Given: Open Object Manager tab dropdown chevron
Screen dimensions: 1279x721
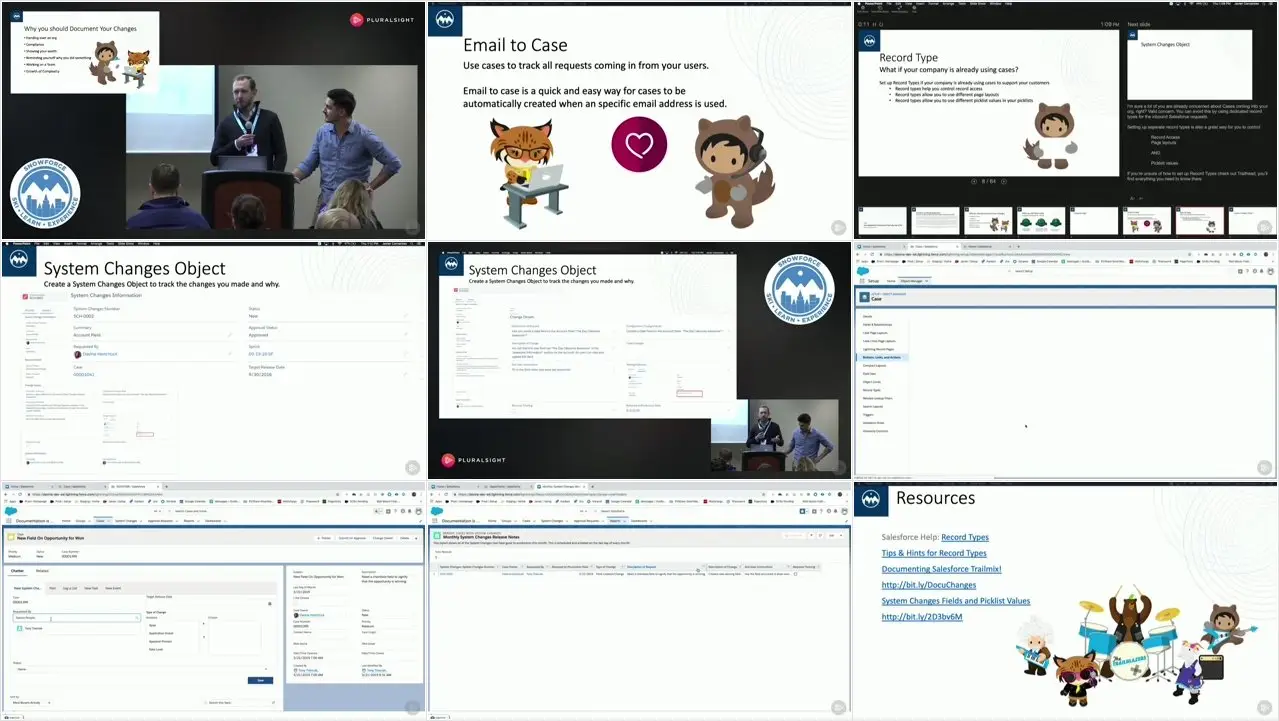Looking at the screenshot, I should [926, 281].
